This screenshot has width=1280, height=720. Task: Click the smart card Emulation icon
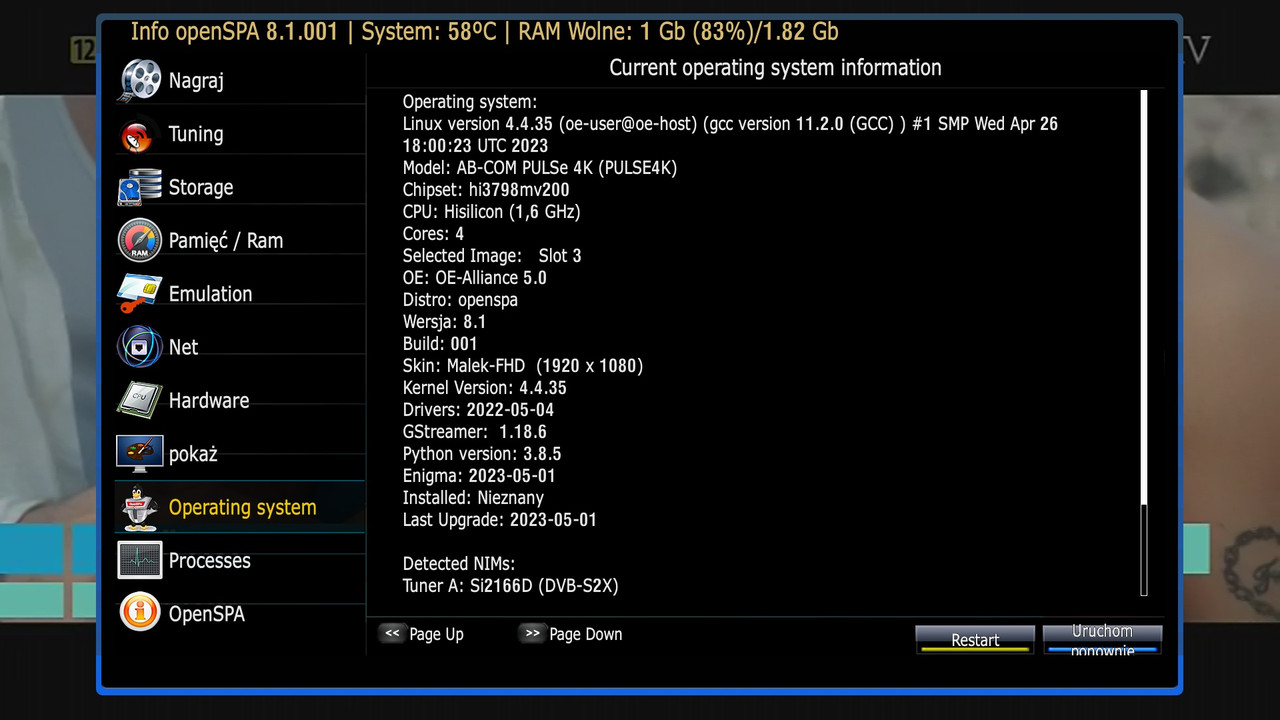139,294
